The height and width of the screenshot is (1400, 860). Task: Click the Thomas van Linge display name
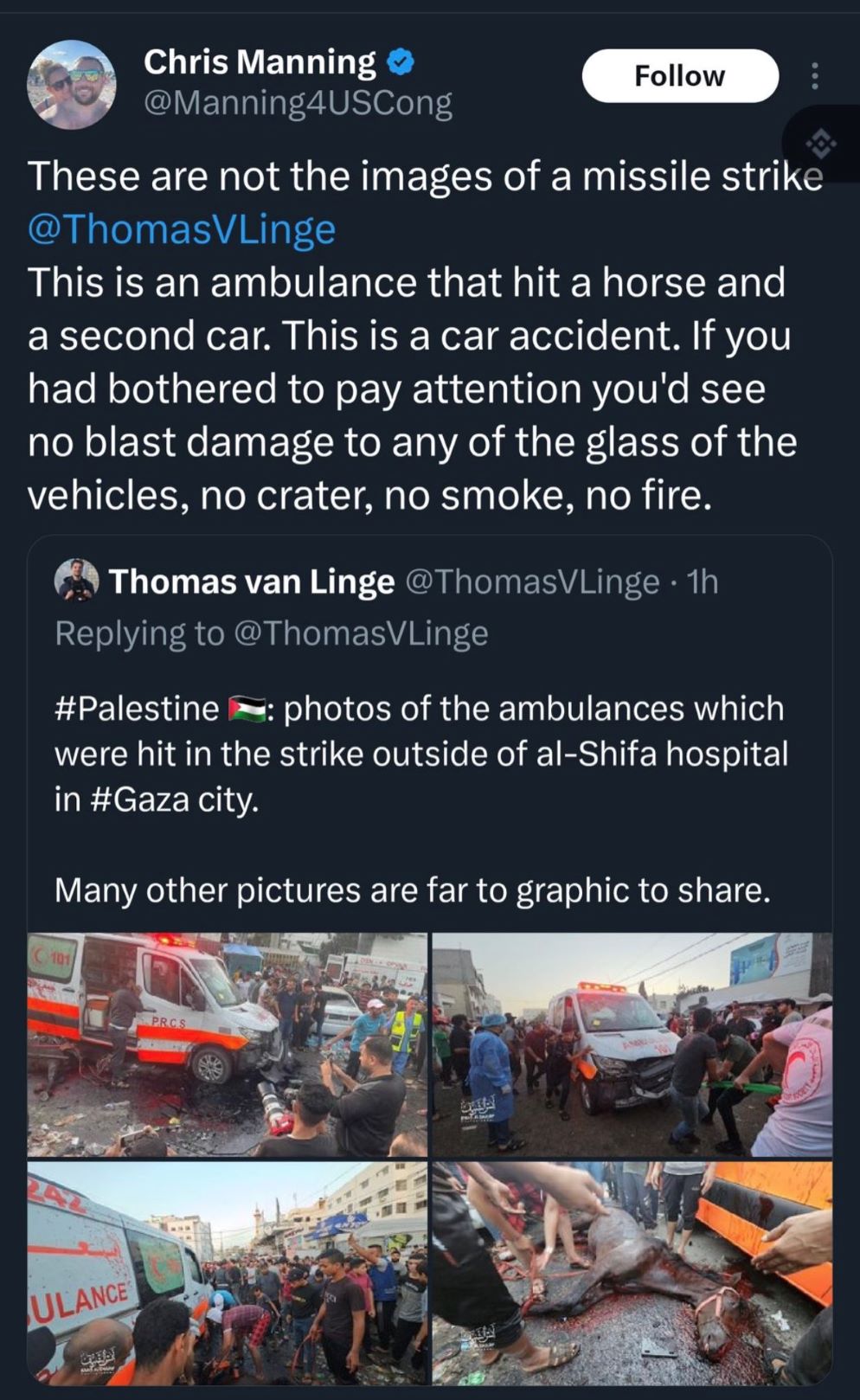[251, 581]
